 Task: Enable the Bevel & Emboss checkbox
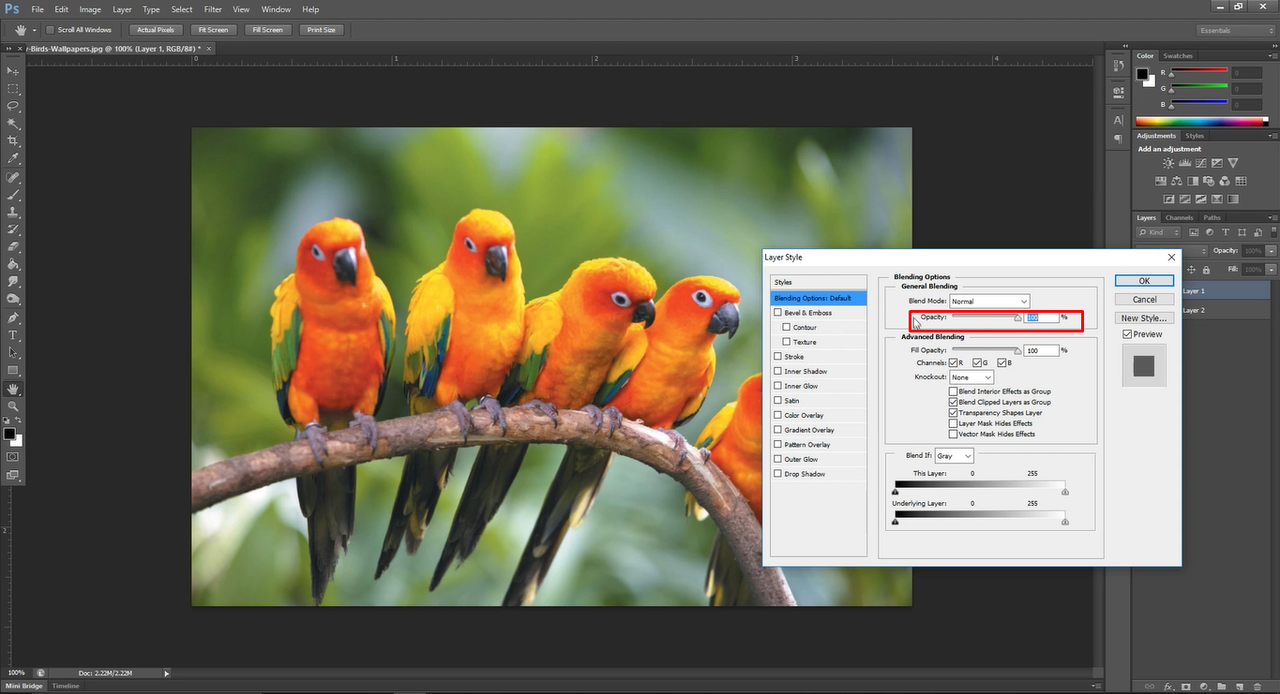click(x=778, y=313)
